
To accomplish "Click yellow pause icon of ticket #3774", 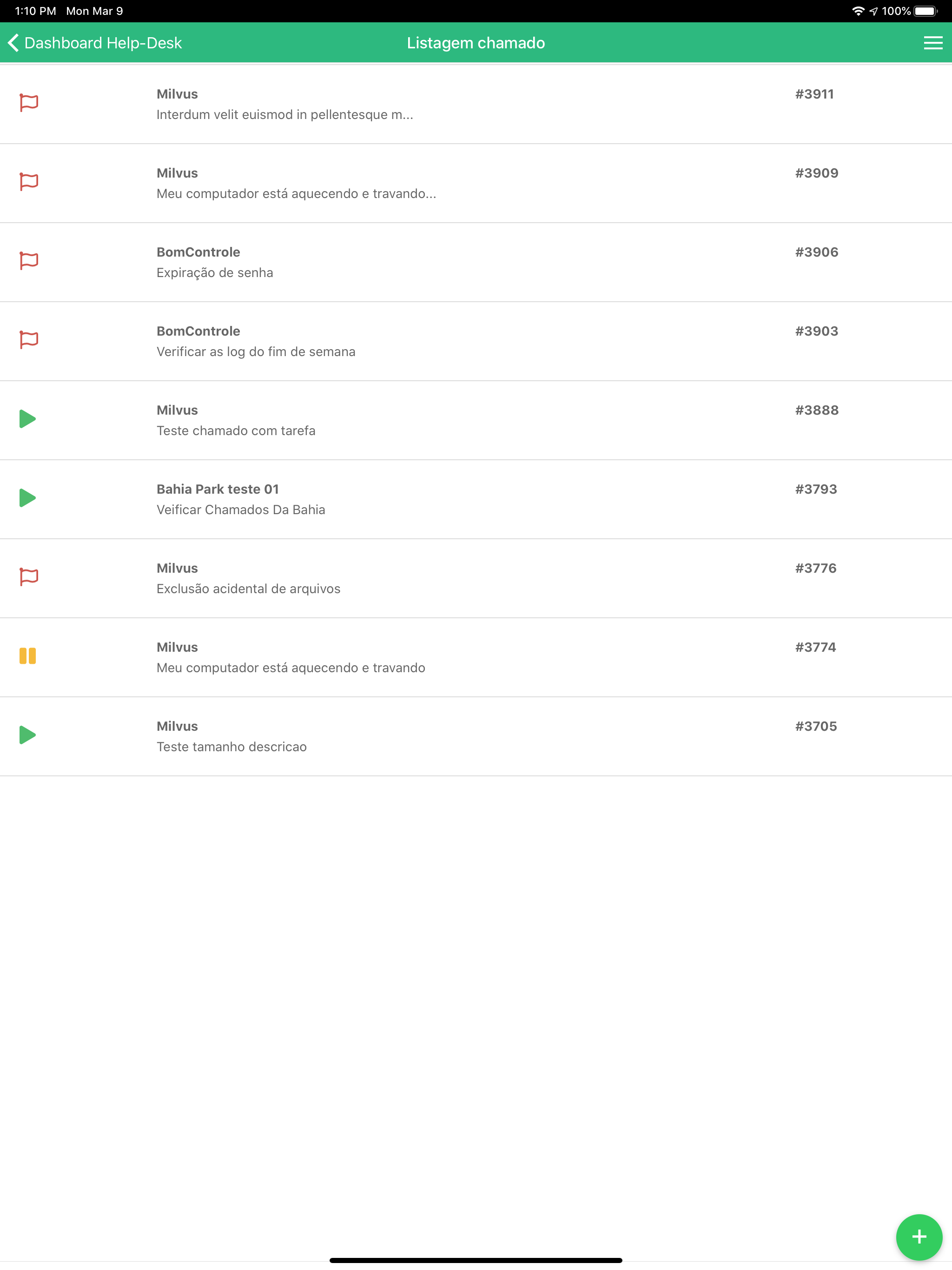I will 27,655.
